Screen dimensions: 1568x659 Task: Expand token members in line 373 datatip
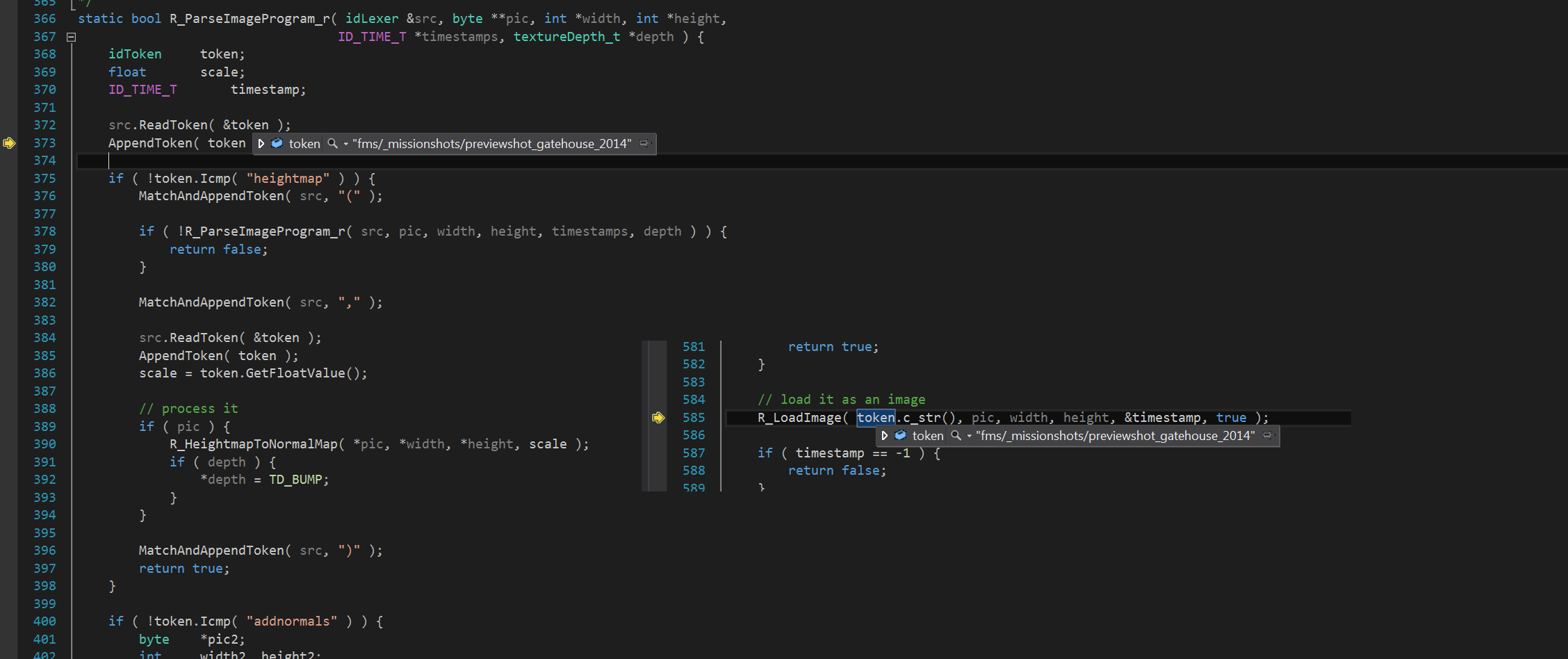tap(261, 144)
